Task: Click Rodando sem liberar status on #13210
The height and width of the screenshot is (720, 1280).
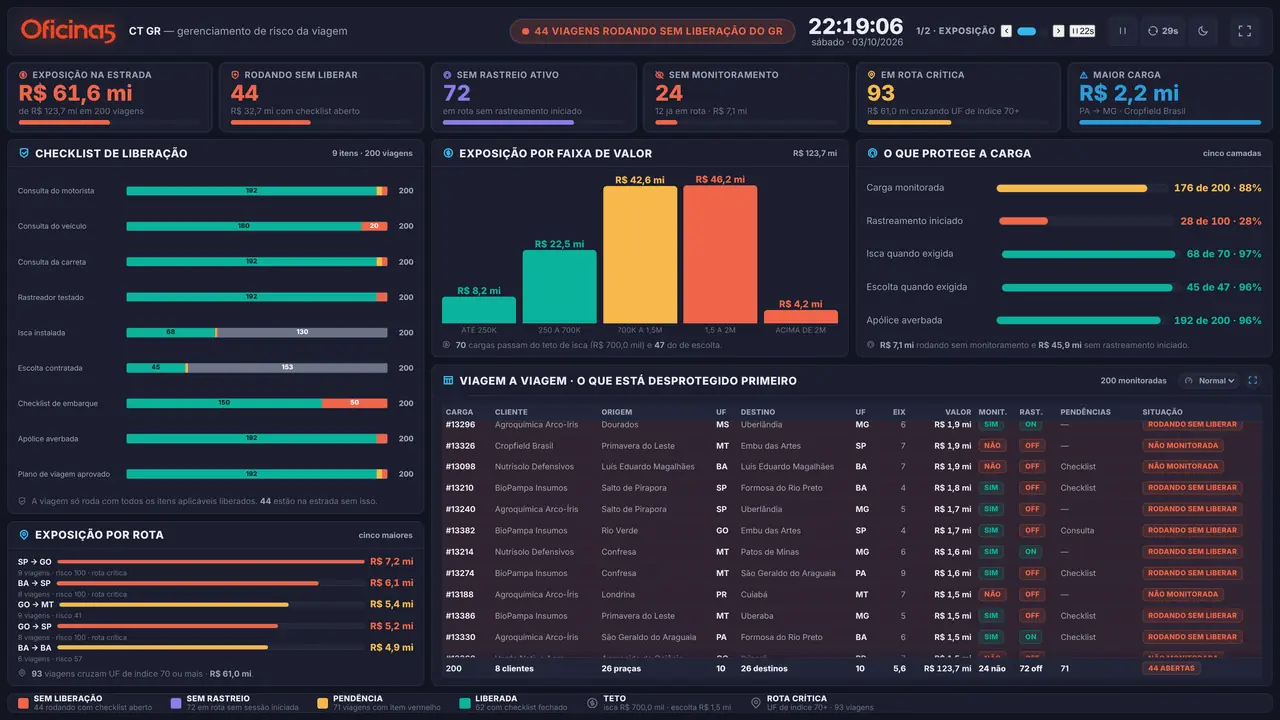Action: tap(1192, 488)
